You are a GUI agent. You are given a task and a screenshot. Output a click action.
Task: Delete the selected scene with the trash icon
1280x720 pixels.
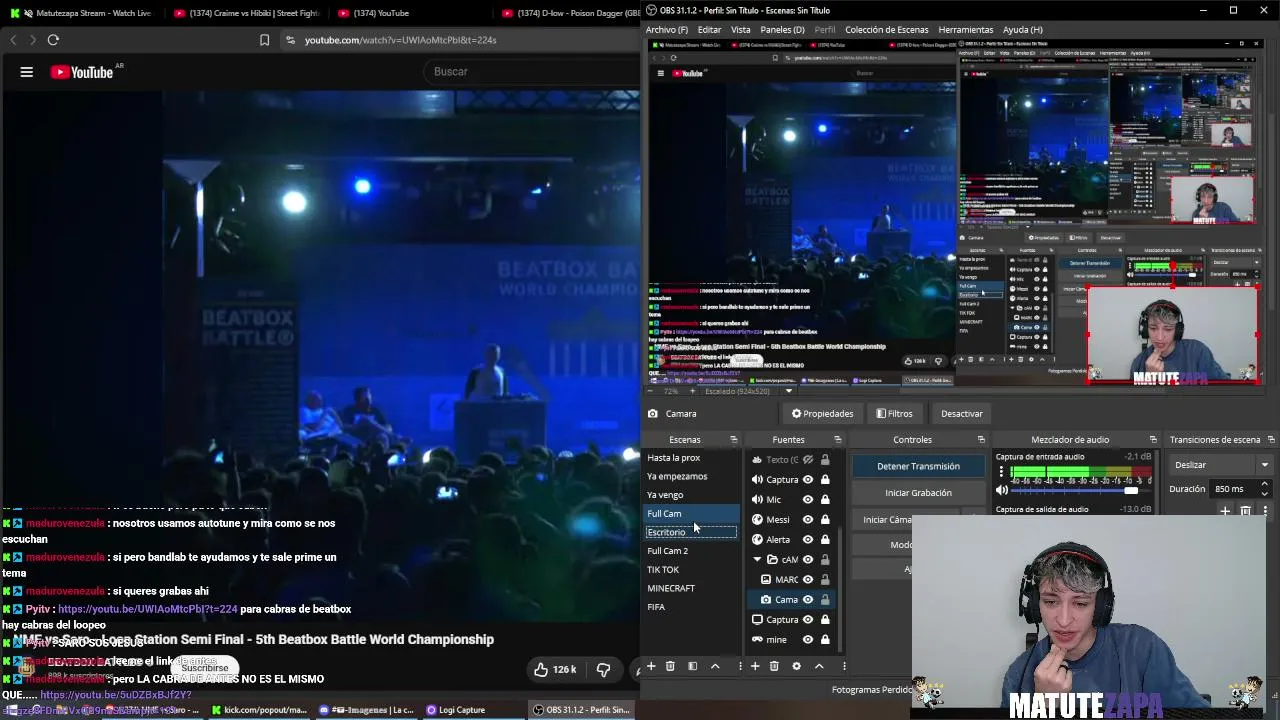670,666
